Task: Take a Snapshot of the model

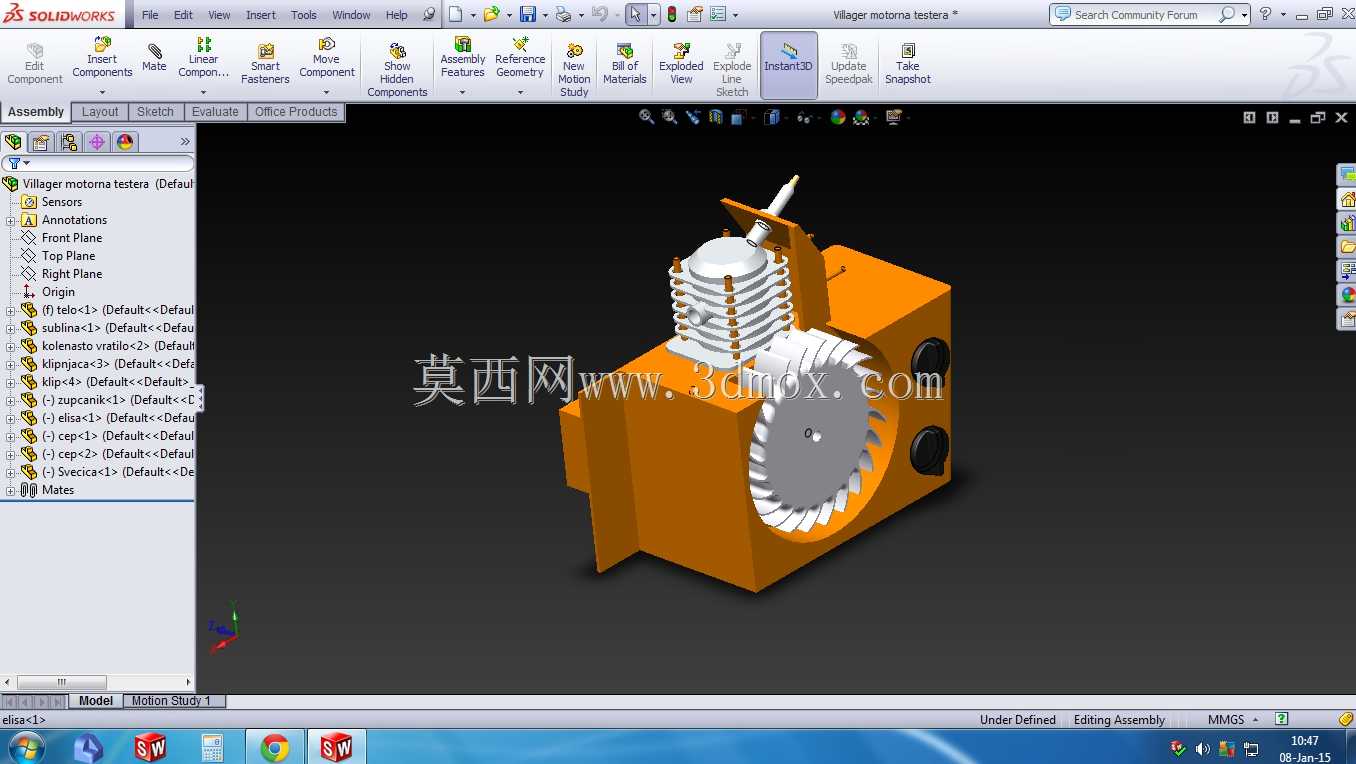Action: [x=908, y=64]
